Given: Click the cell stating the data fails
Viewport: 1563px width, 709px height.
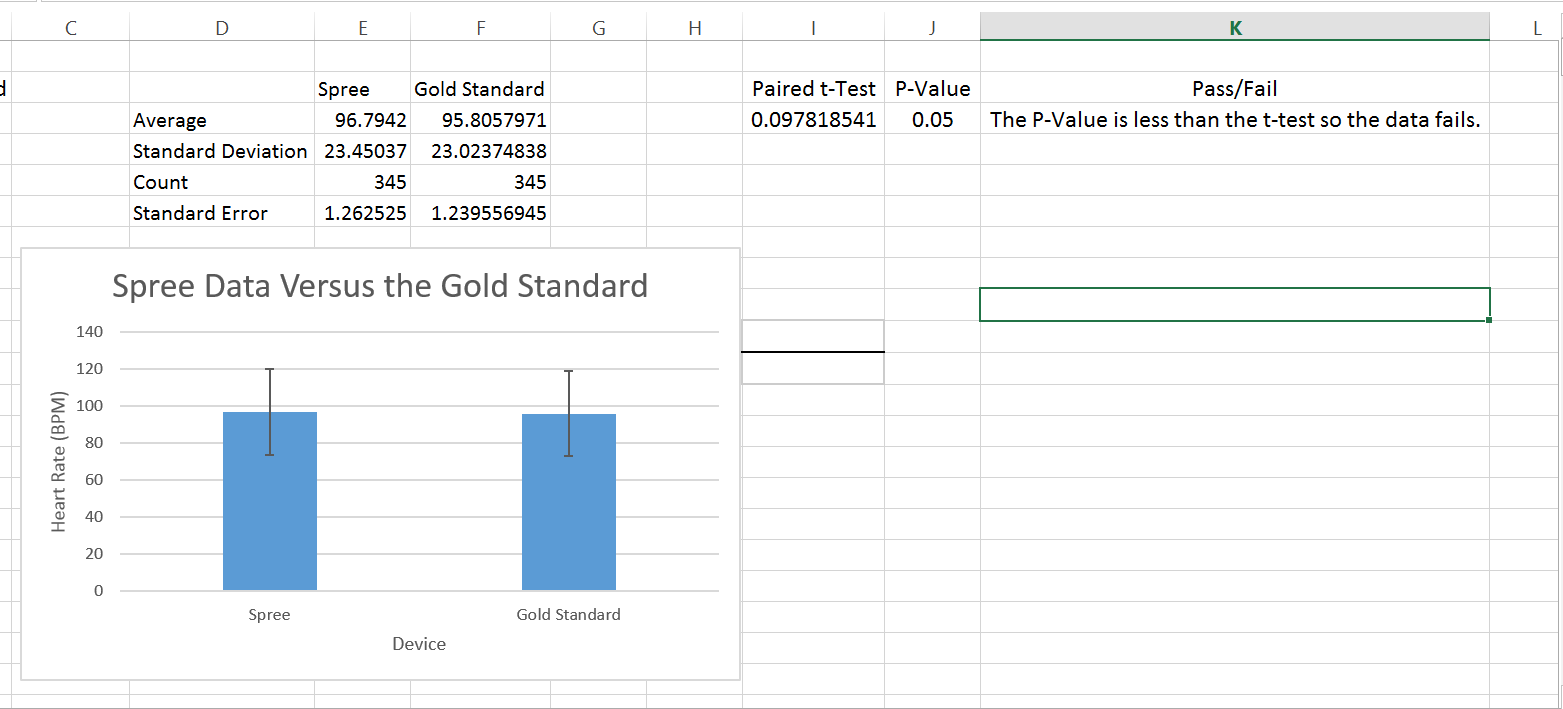Looking at the screenshot, I should tap(1234, 121).
